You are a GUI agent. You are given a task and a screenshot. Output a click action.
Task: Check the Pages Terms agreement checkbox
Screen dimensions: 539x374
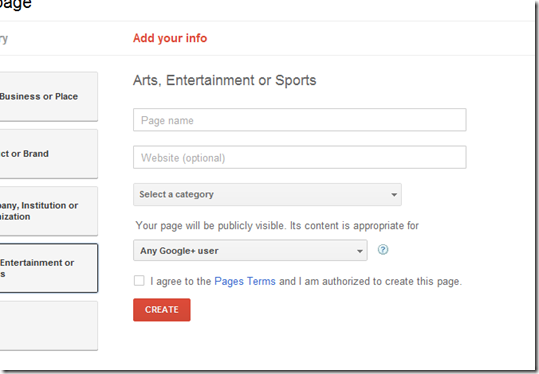pyautogui.click(x=139, y=280)
